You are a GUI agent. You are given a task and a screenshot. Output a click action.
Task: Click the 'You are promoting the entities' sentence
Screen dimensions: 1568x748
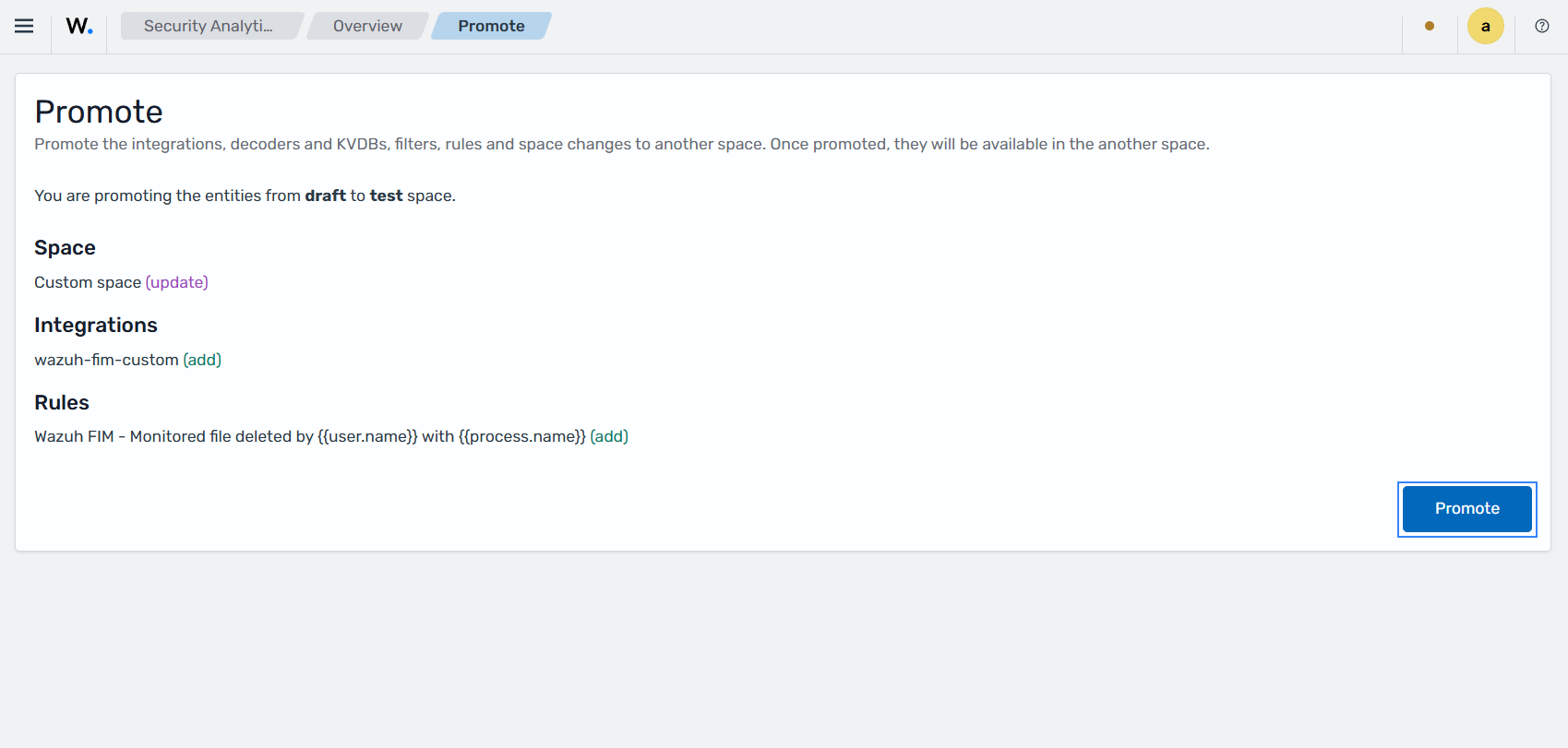tap(245, 196)
